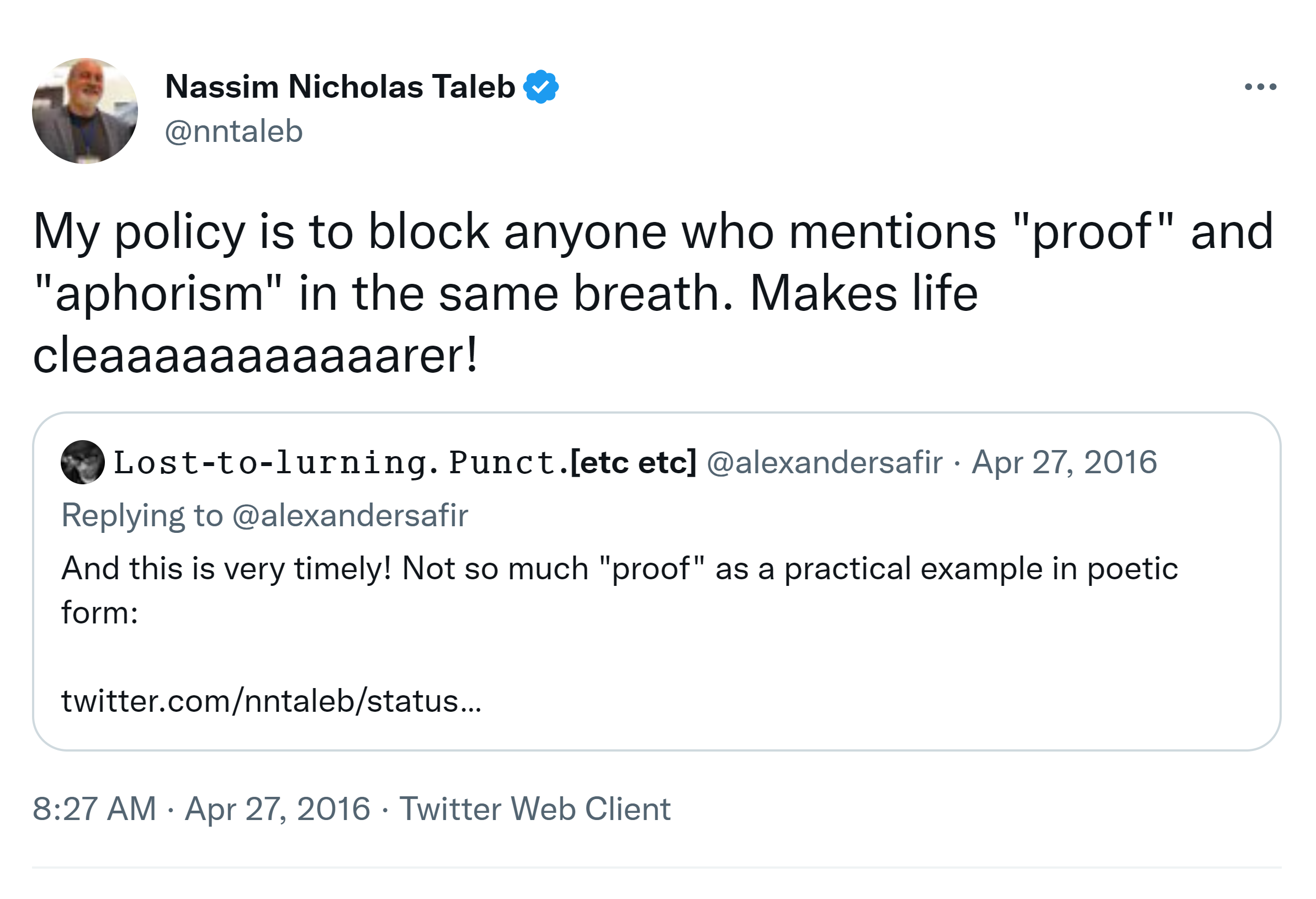Click the @nntaleb handle
The width and height of the screenshot is (1316, 899).
pos(234,131)
